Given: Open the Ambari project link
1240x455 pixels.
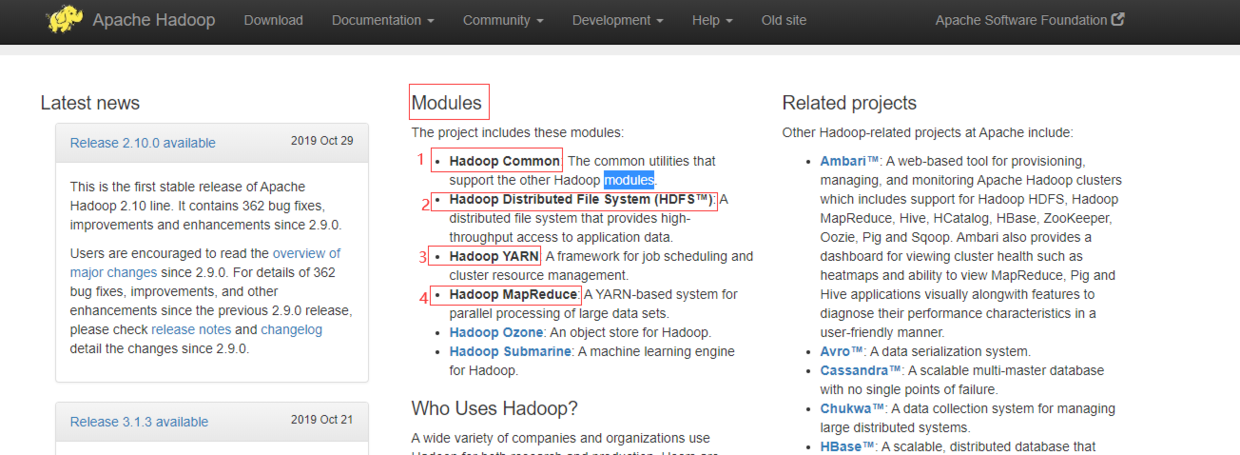Looking at the screenshot, I should 850,161.
